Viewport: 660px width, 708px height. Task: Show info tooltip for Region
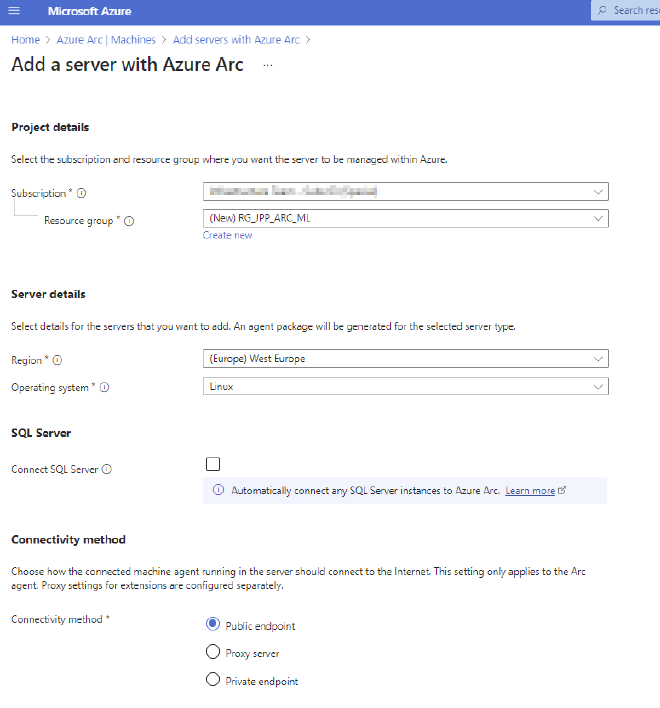point(57,360)
